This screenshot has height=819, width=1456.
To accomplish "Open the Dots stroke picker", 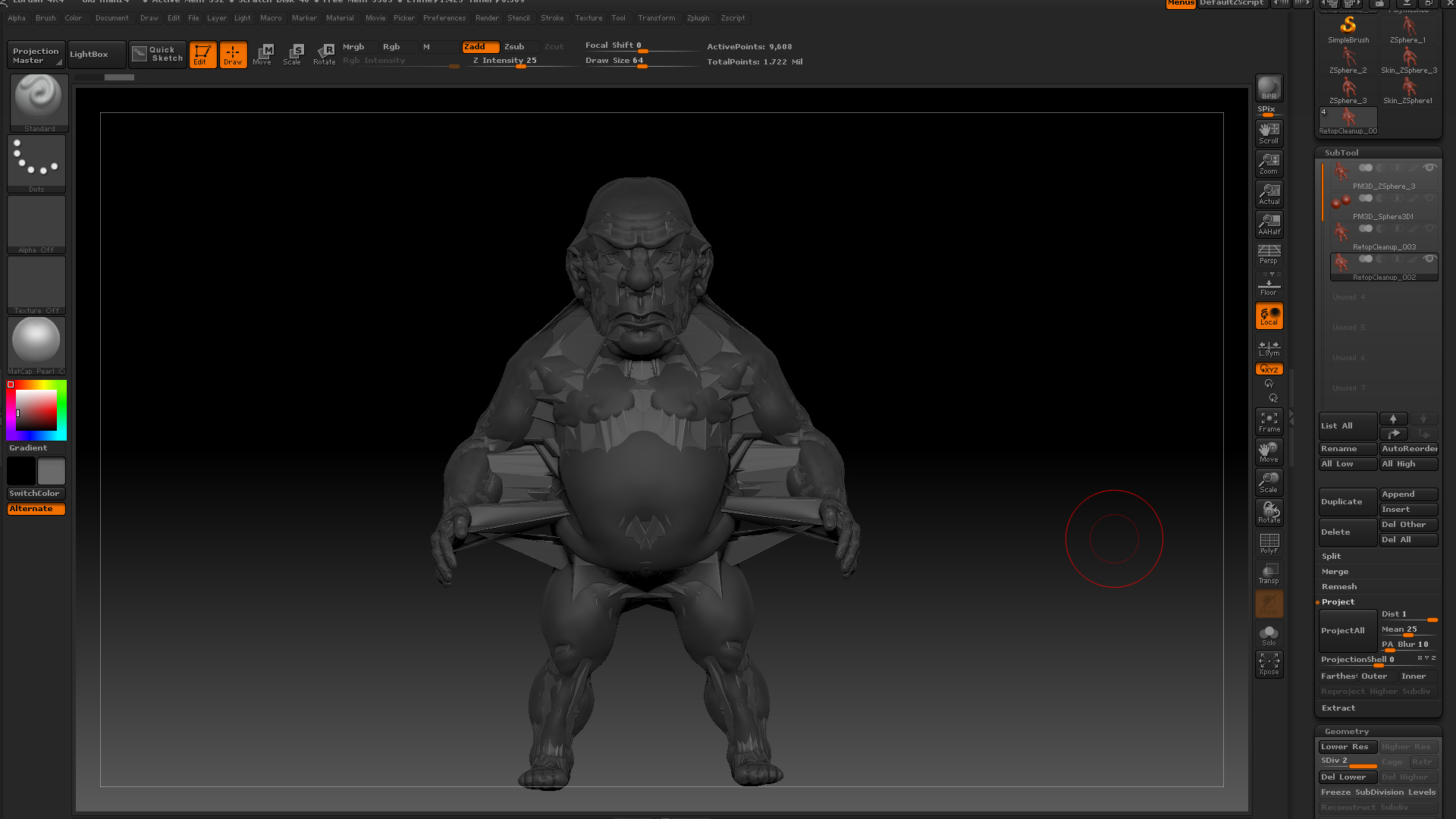I will 36,164.
